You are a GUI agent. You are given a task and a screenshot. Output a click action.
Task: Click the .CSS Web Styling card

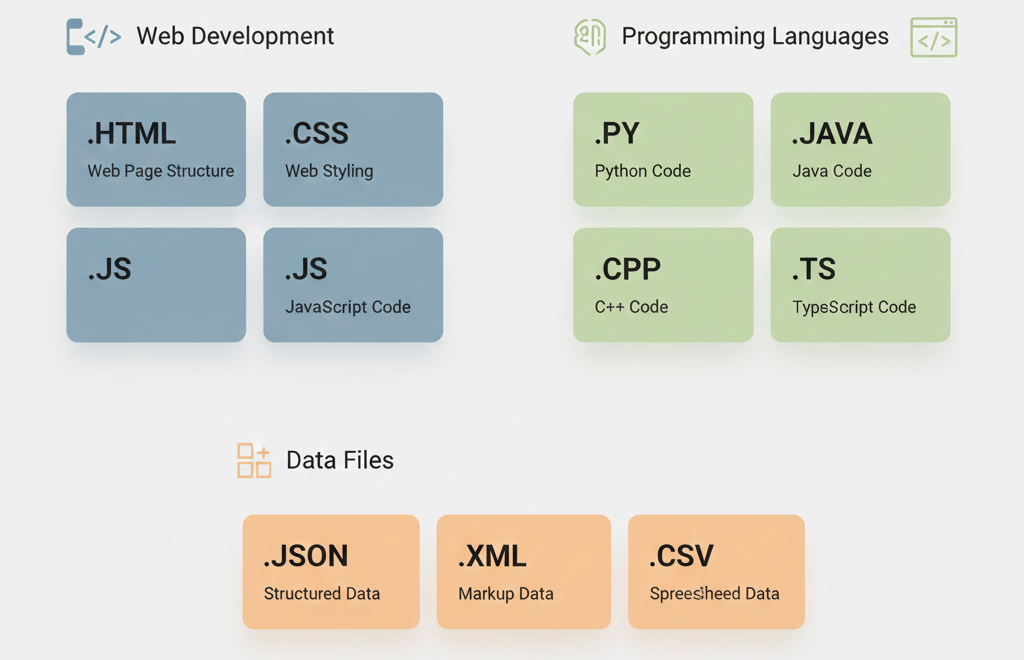[x=353, y=149]
